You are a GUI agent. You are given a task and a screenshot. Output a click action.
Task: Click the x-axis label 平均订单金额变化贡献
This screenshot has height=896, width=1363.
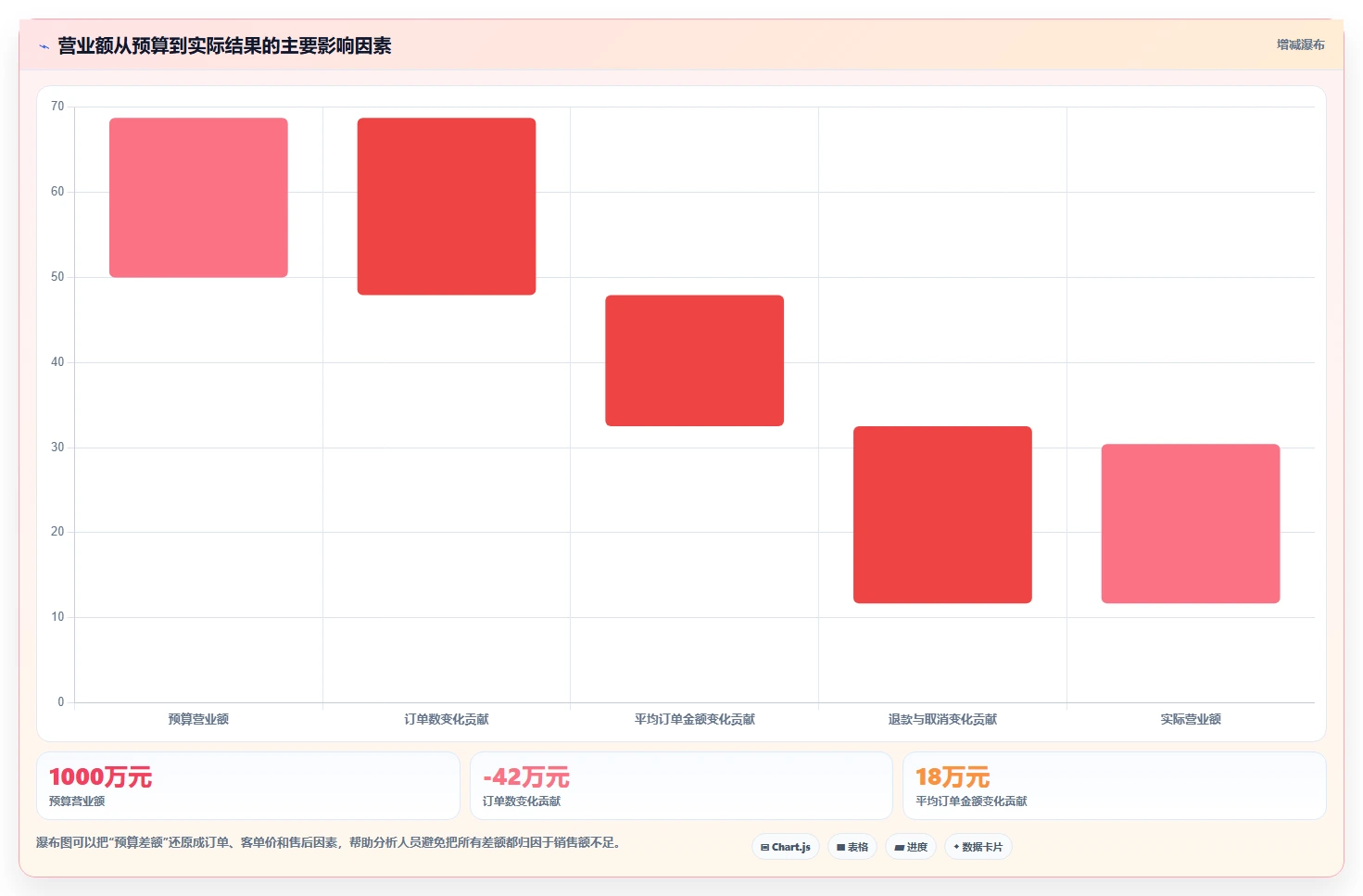(x=695, y=719)
